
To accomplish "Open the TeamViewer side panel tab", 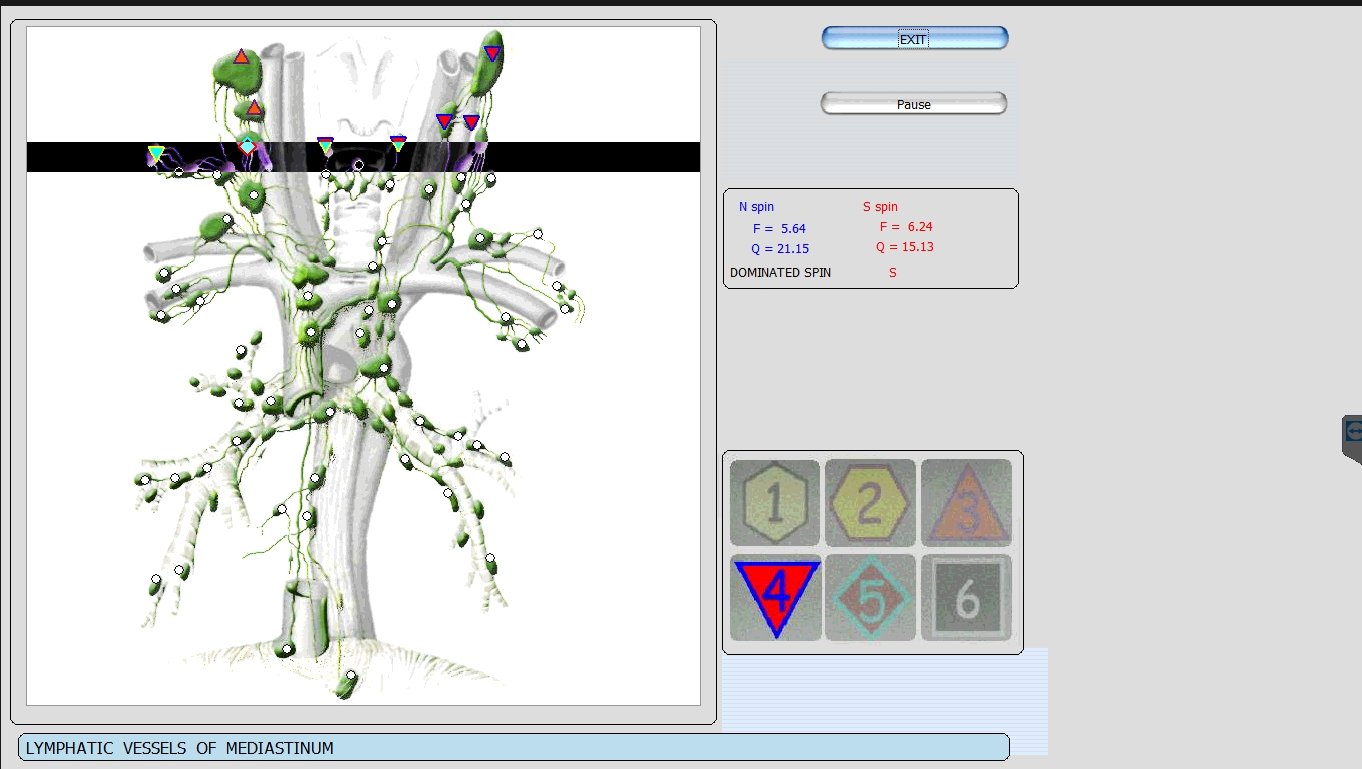I will 1352,432.
